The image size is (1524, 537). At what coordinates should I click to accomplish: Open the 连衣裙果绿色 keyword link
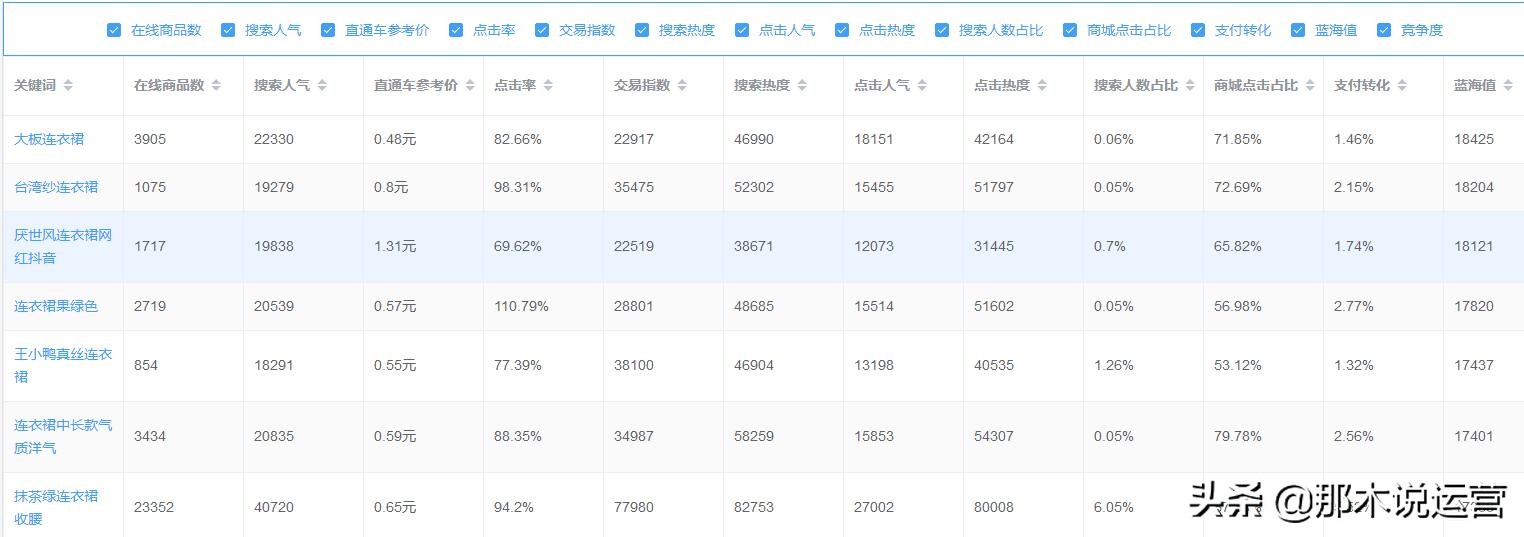pyautogui.click(x=56, y=306)
